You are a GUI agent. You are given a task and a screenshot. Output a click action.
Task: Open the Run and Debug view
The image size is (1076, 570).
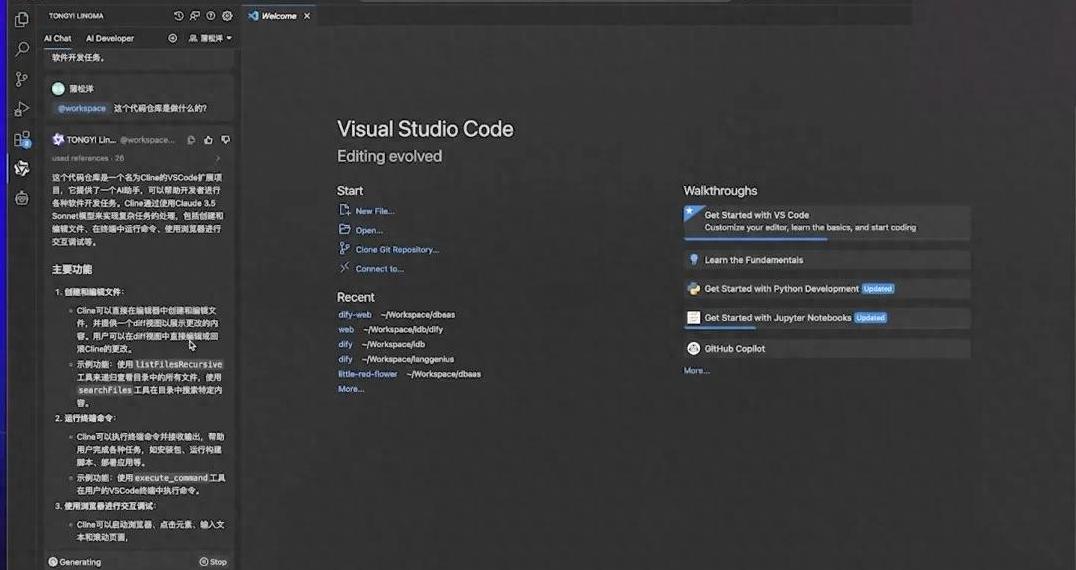coord(21,109)
